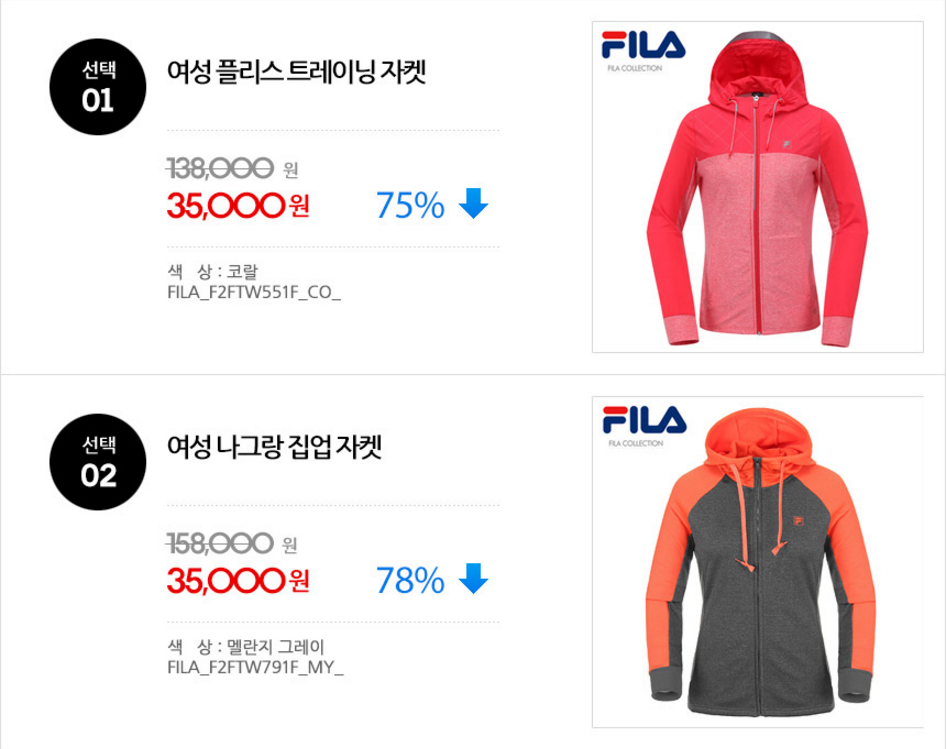Viewport: 947px width, 749px height.
Task: Click the 색상 : 멜란지 그레이 color text
Action: click(x=246, y=647)
